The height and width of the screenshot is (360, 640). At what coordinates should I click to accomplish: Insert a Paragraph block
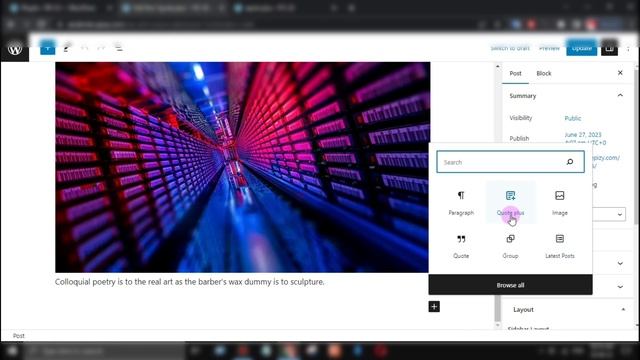tap(461, 203)
